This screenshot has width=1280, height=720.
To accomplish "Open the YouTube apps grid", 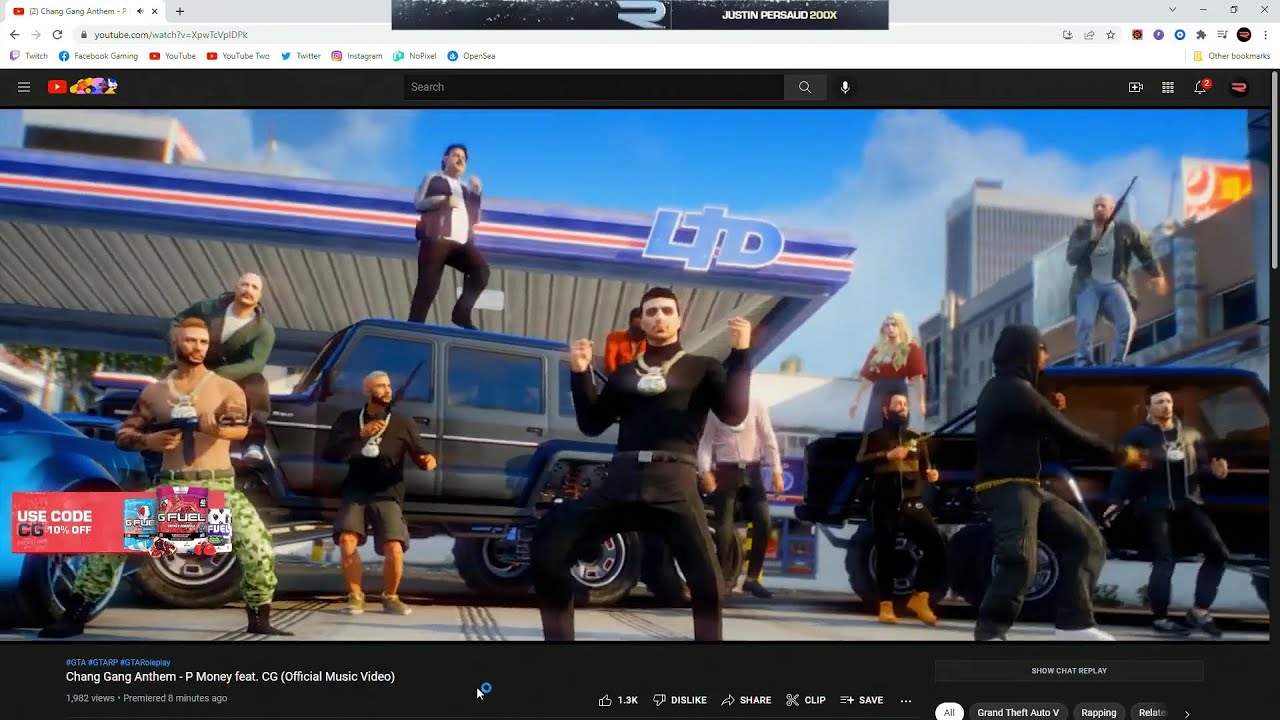I will 1167,87.
